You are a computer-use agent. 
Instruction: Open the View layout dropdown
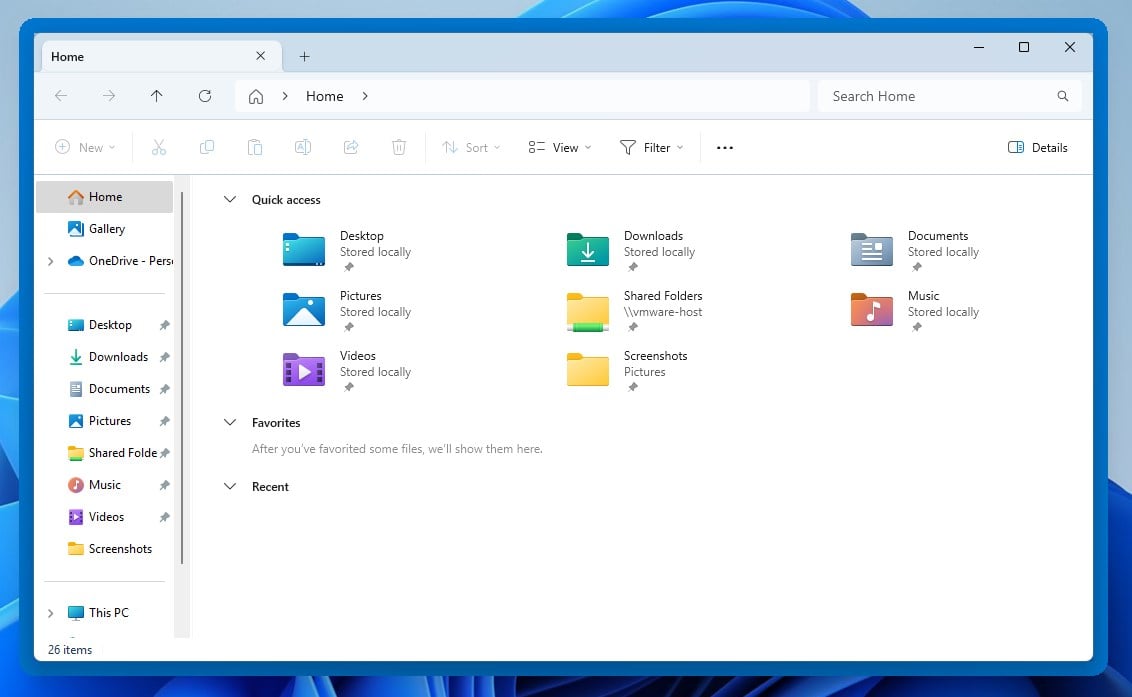[x=560, y=147]
